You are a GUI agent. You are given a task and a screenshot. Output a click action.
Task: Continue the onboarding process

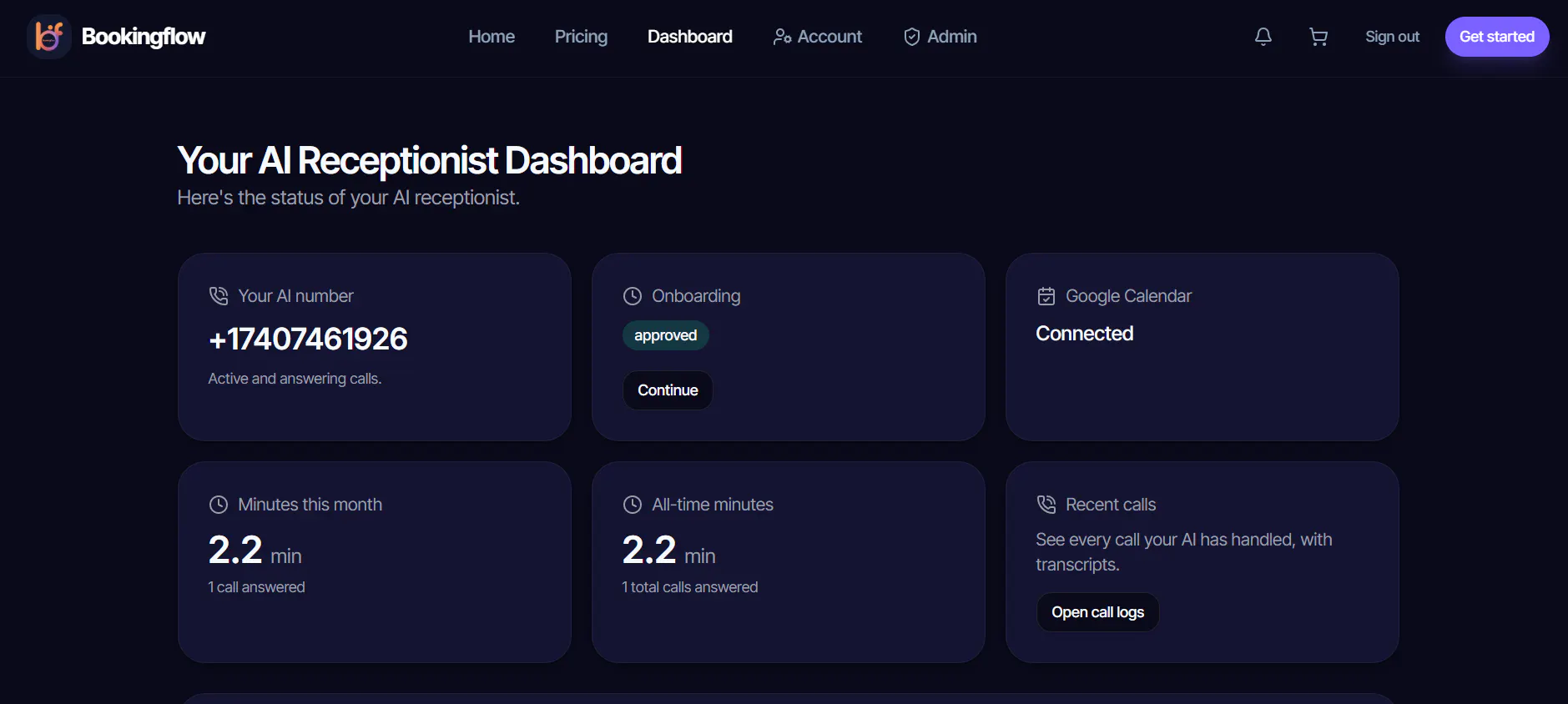point(668,390)
